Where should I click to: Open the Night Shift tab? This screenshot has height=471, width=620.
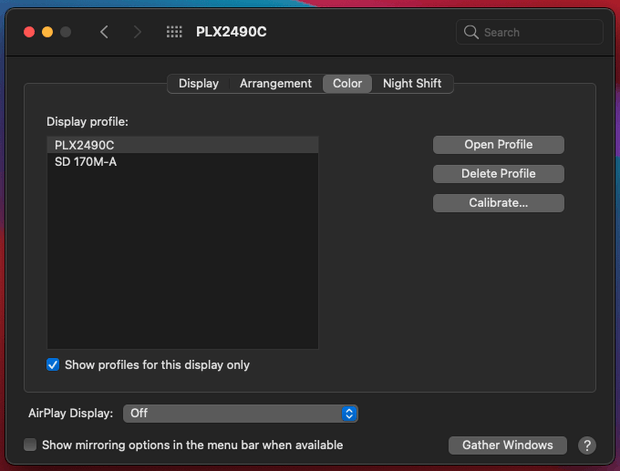point(412,83)
